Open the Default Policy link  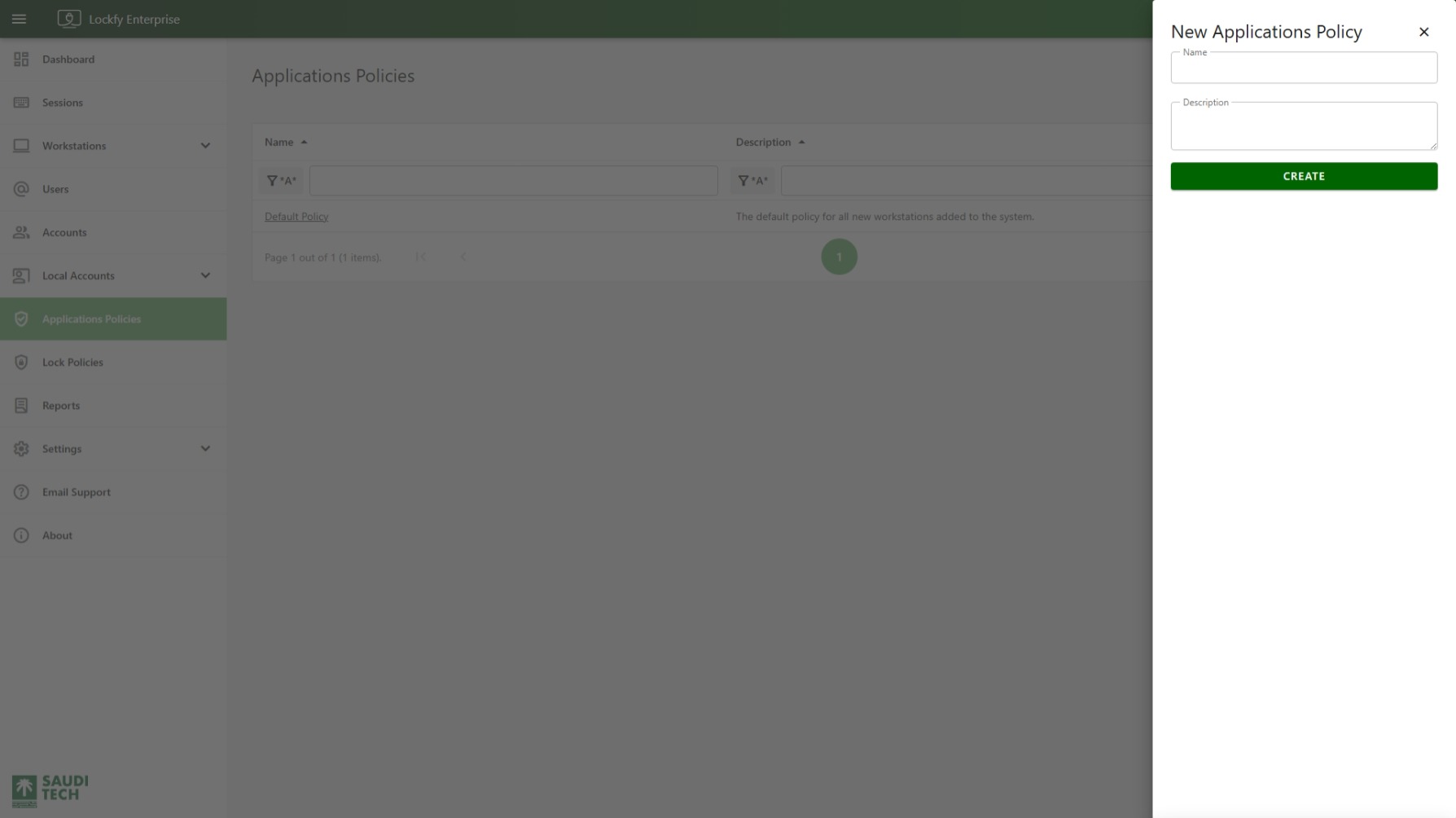tap(296, 217)
